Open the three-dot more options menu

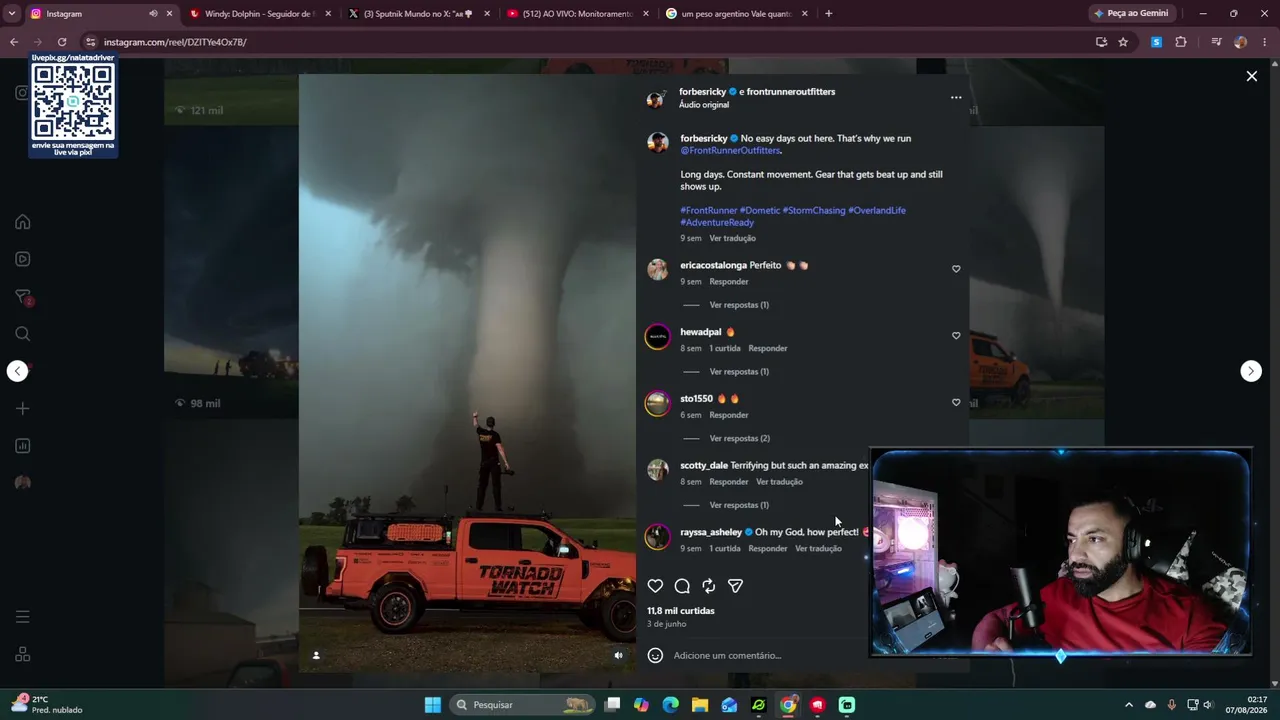956,97
